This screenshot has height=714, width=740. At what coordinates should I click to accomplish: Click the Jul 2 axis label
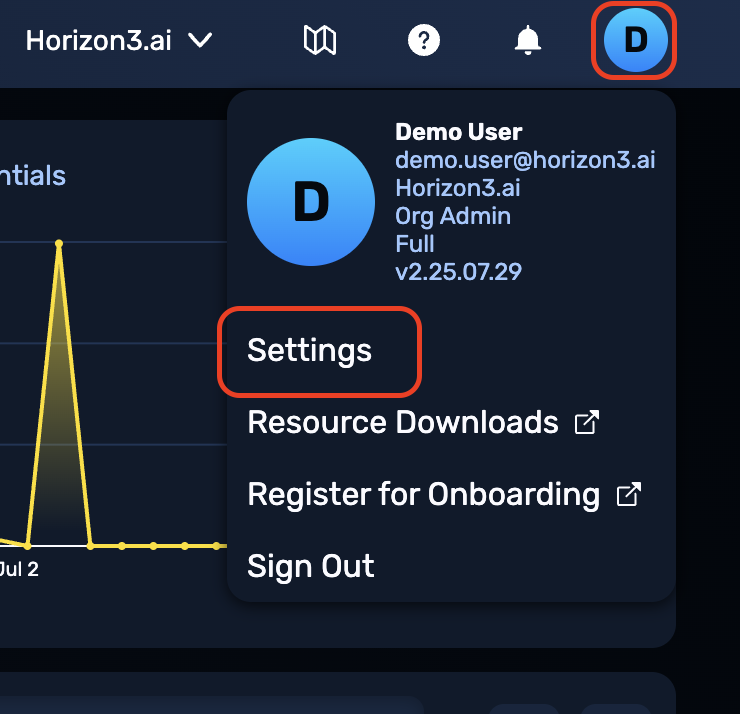tap(19, 569)
